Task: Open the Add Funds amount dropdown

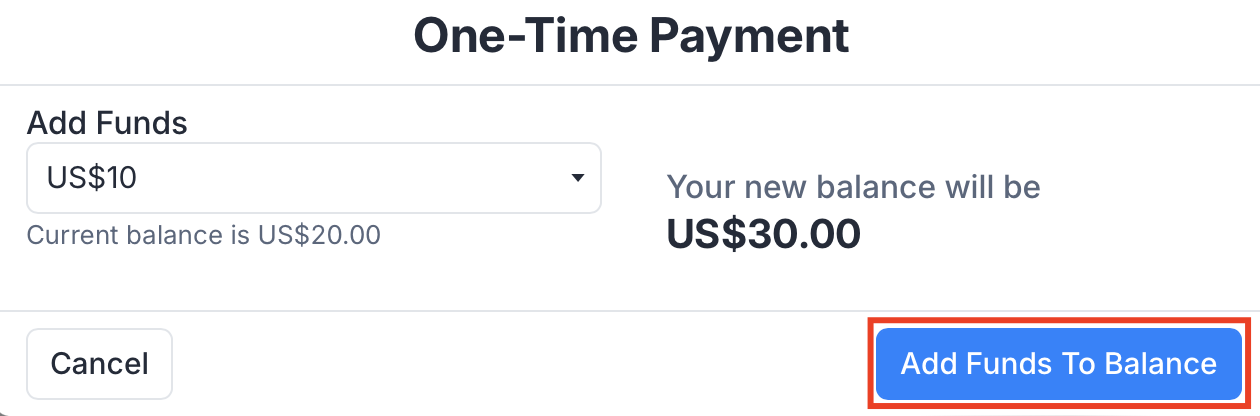Action: pos(313,178)
